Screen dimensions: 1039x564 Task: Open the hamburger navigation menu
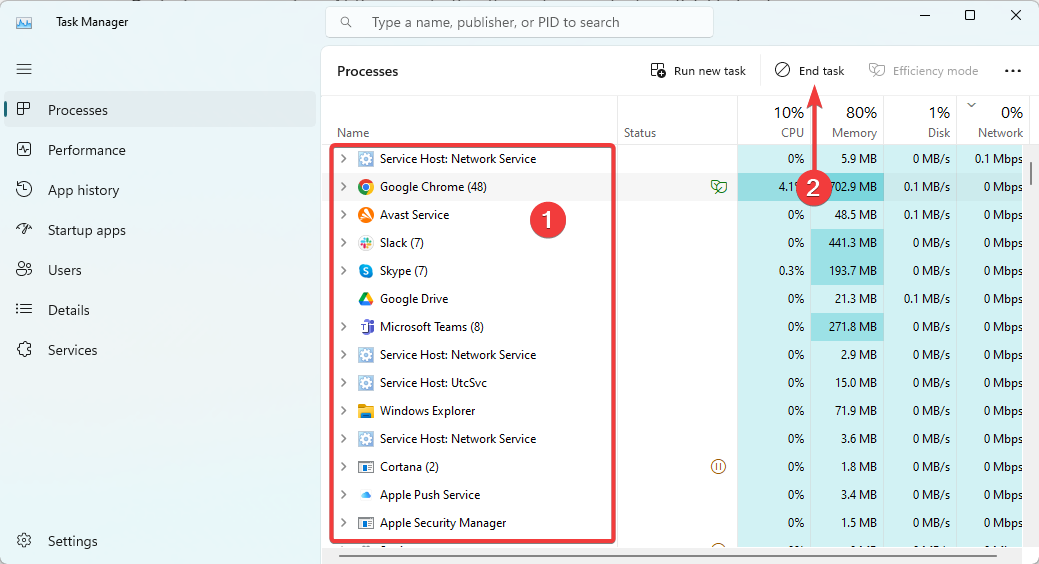24,69
